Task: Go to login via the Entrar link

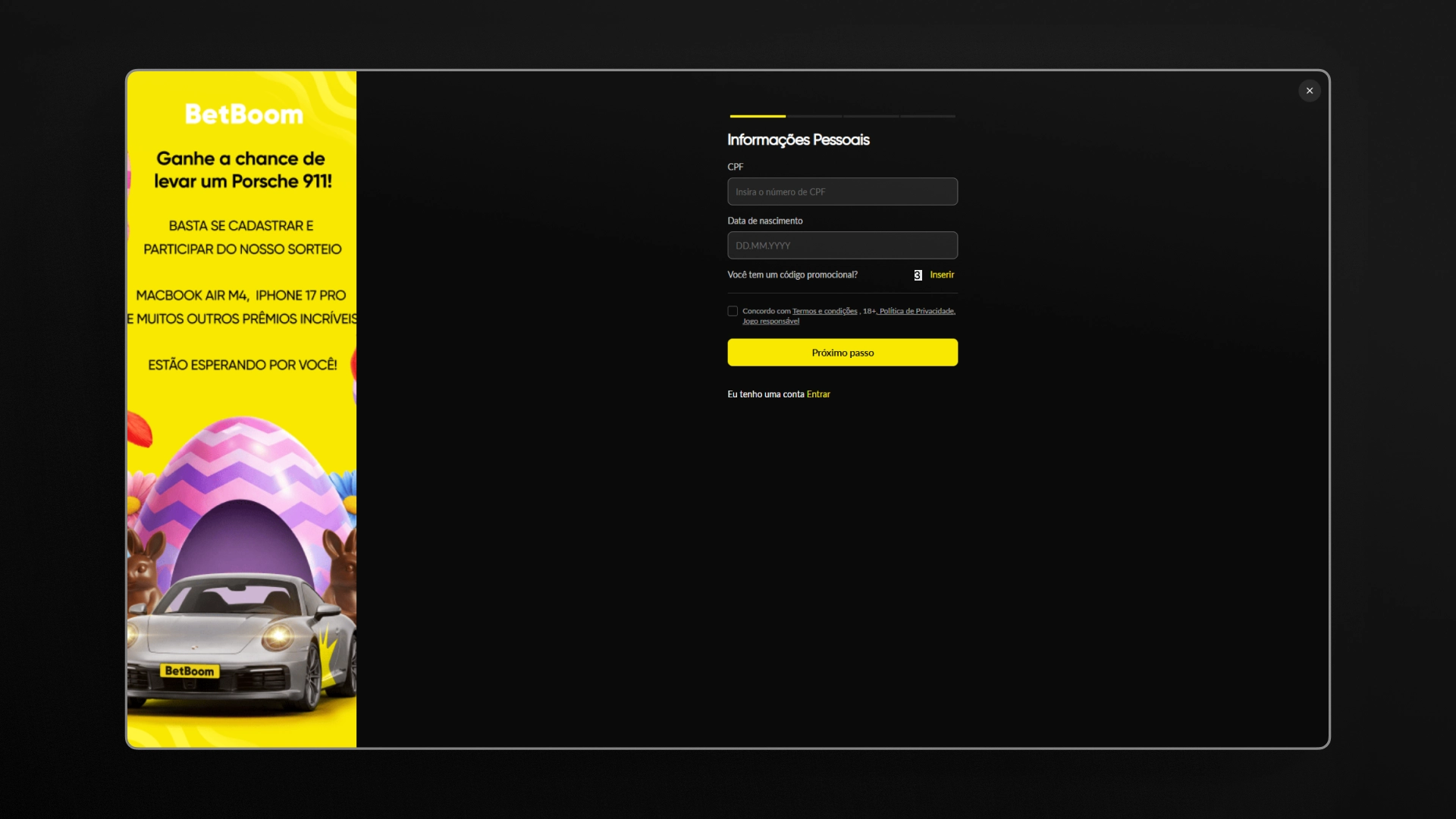Action: [818, 394]
